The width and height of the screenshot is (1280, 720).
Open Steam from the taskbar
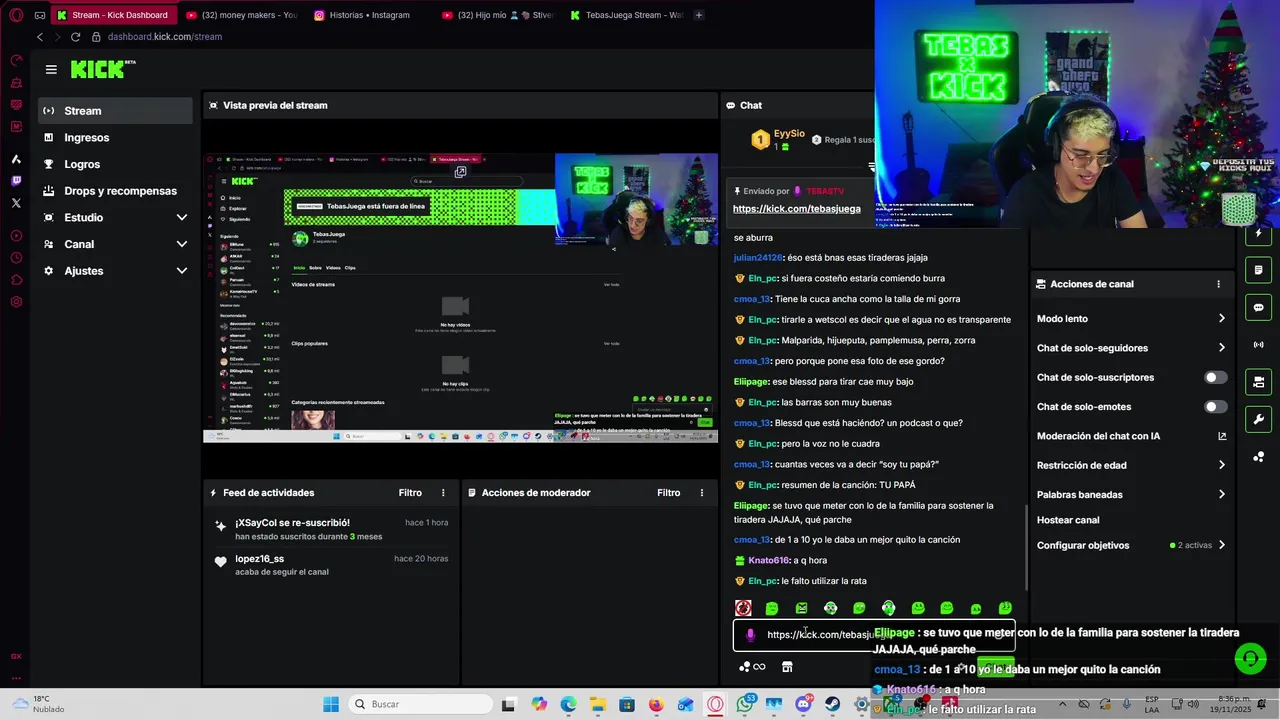click(832, 704)
